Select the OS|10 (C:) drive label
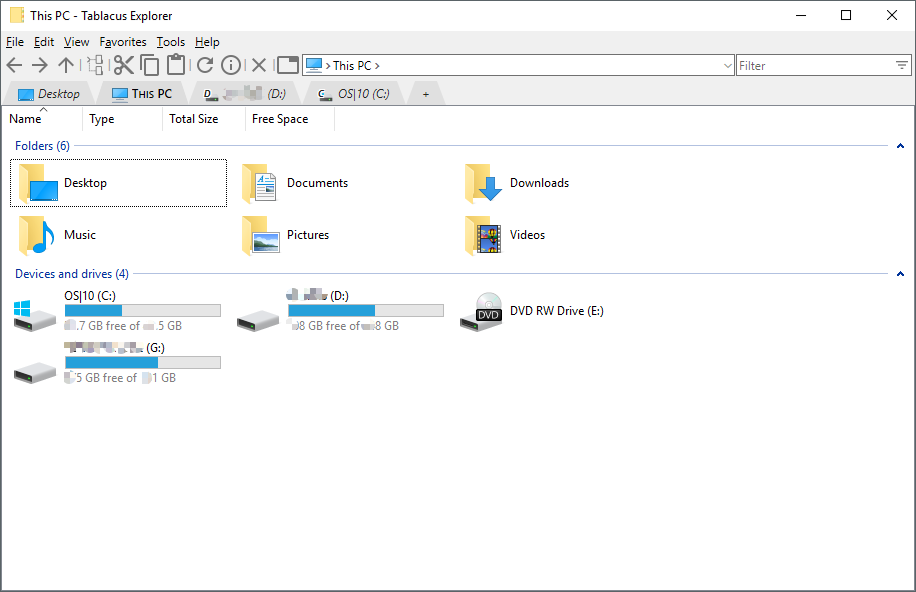 (90, 296)
